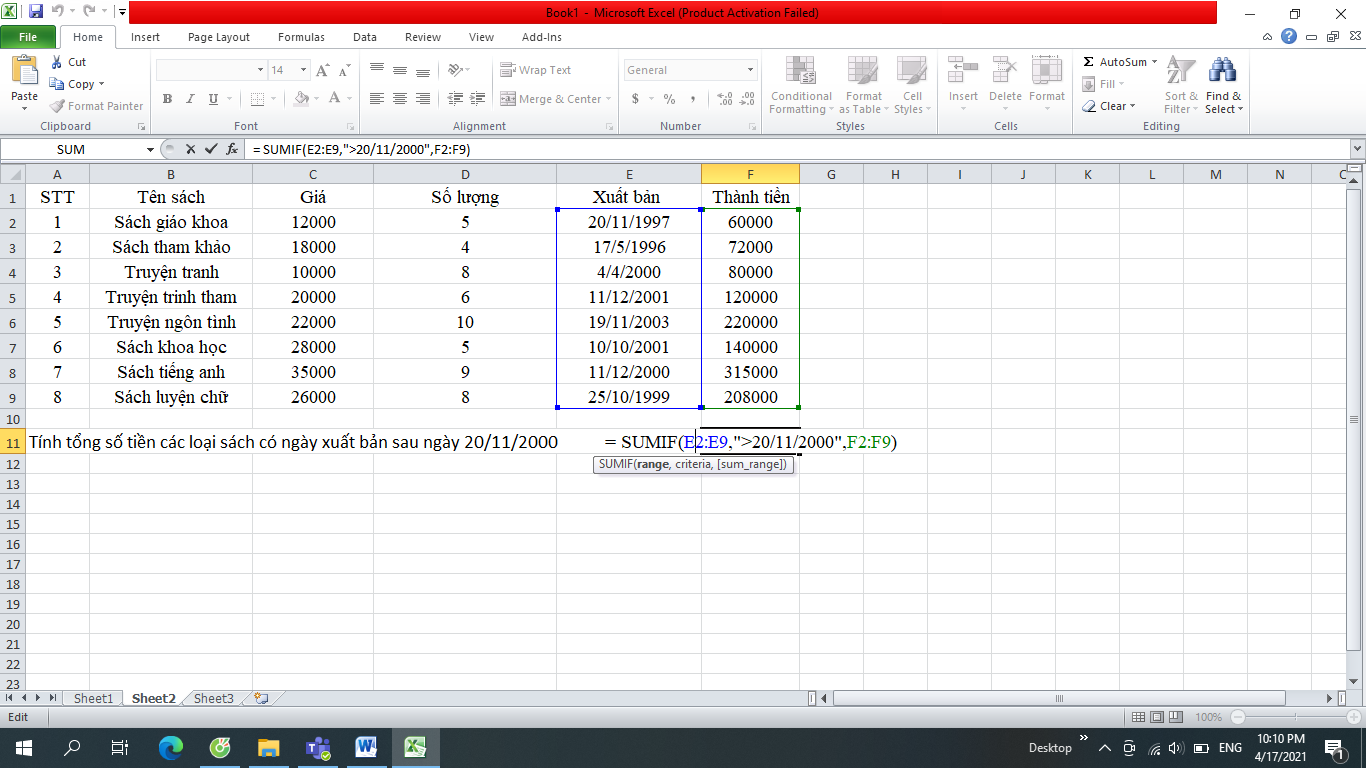Open the Number Format General dropdown
1366x768 pixels.
tap(751, 70)
